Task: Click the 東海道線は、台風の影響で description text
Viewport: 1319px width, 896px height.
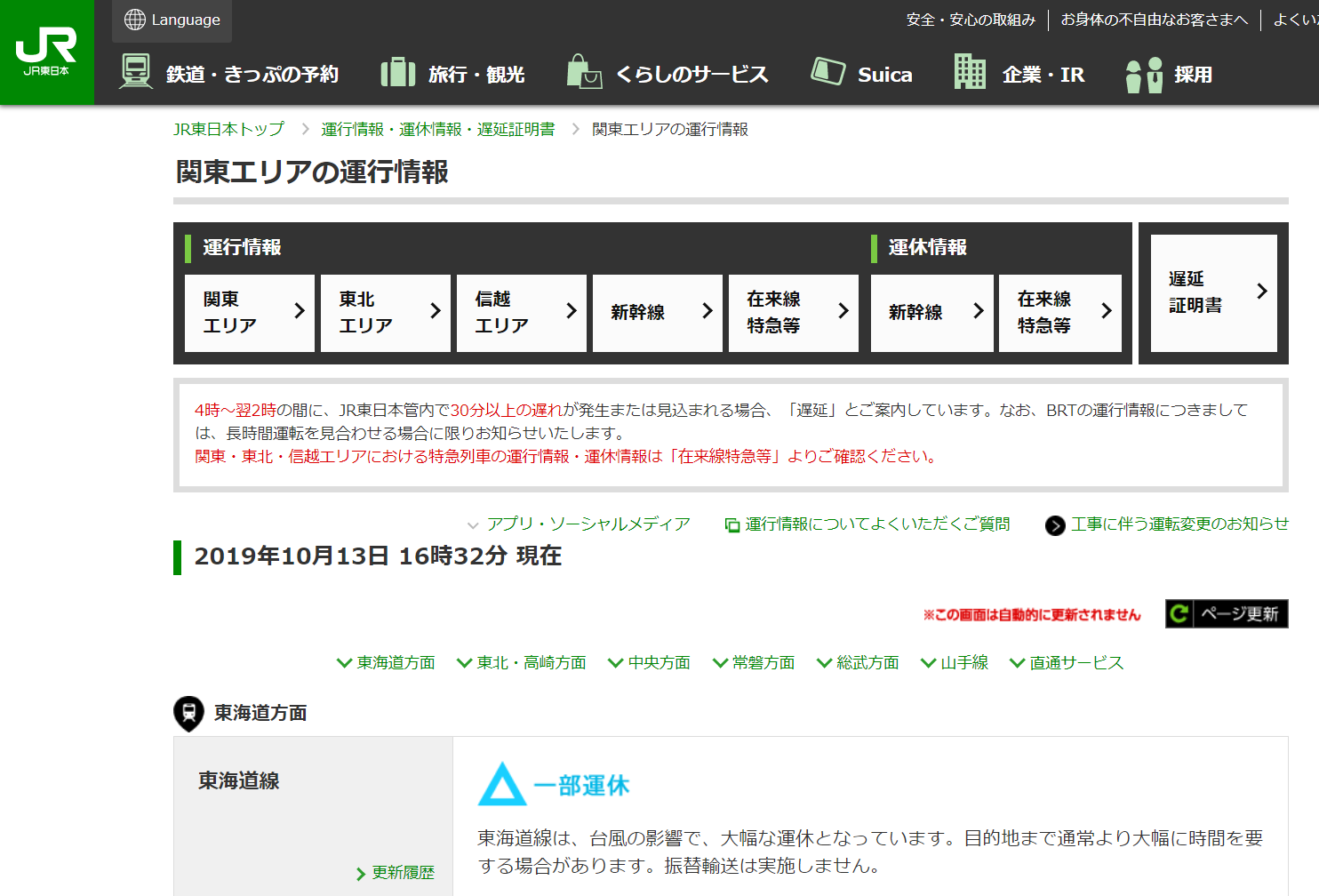Action: coord(870,852)
